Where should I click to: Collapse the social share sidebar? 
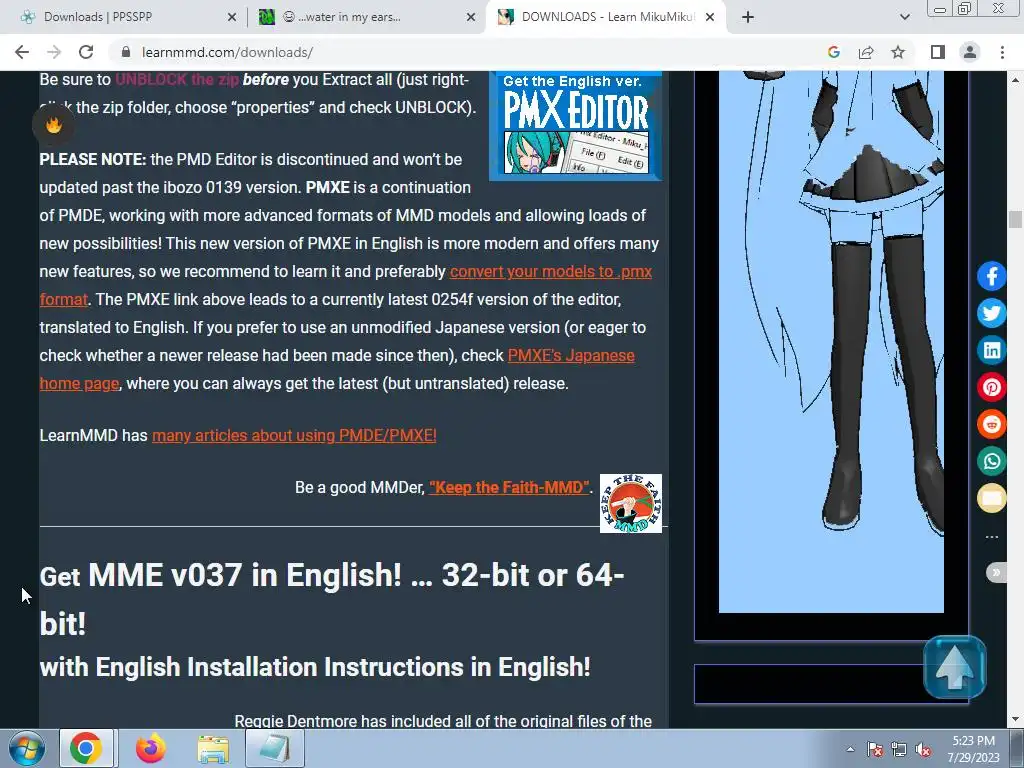click(x=996, y=573)
